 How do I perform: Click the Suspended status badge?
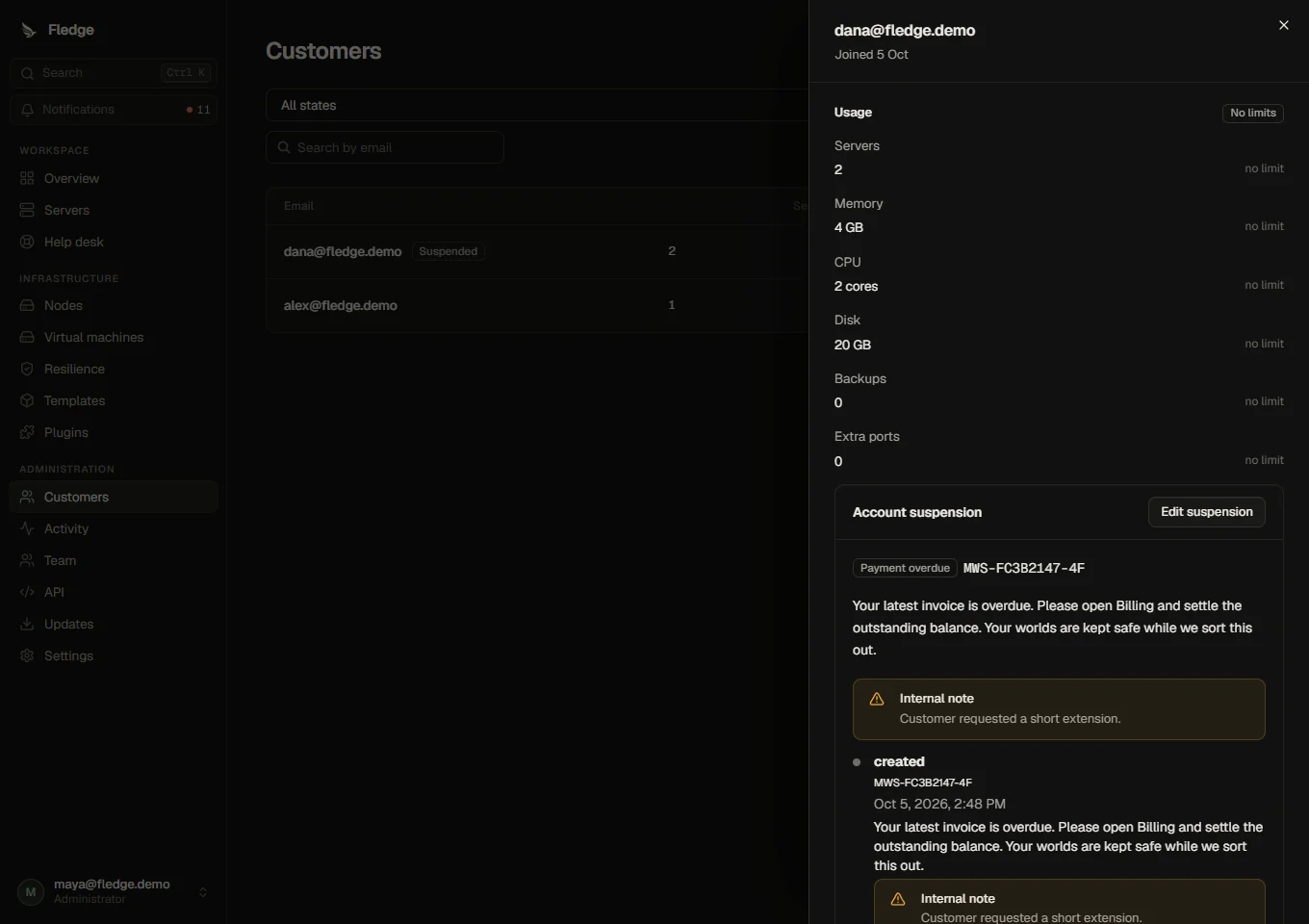449,251
